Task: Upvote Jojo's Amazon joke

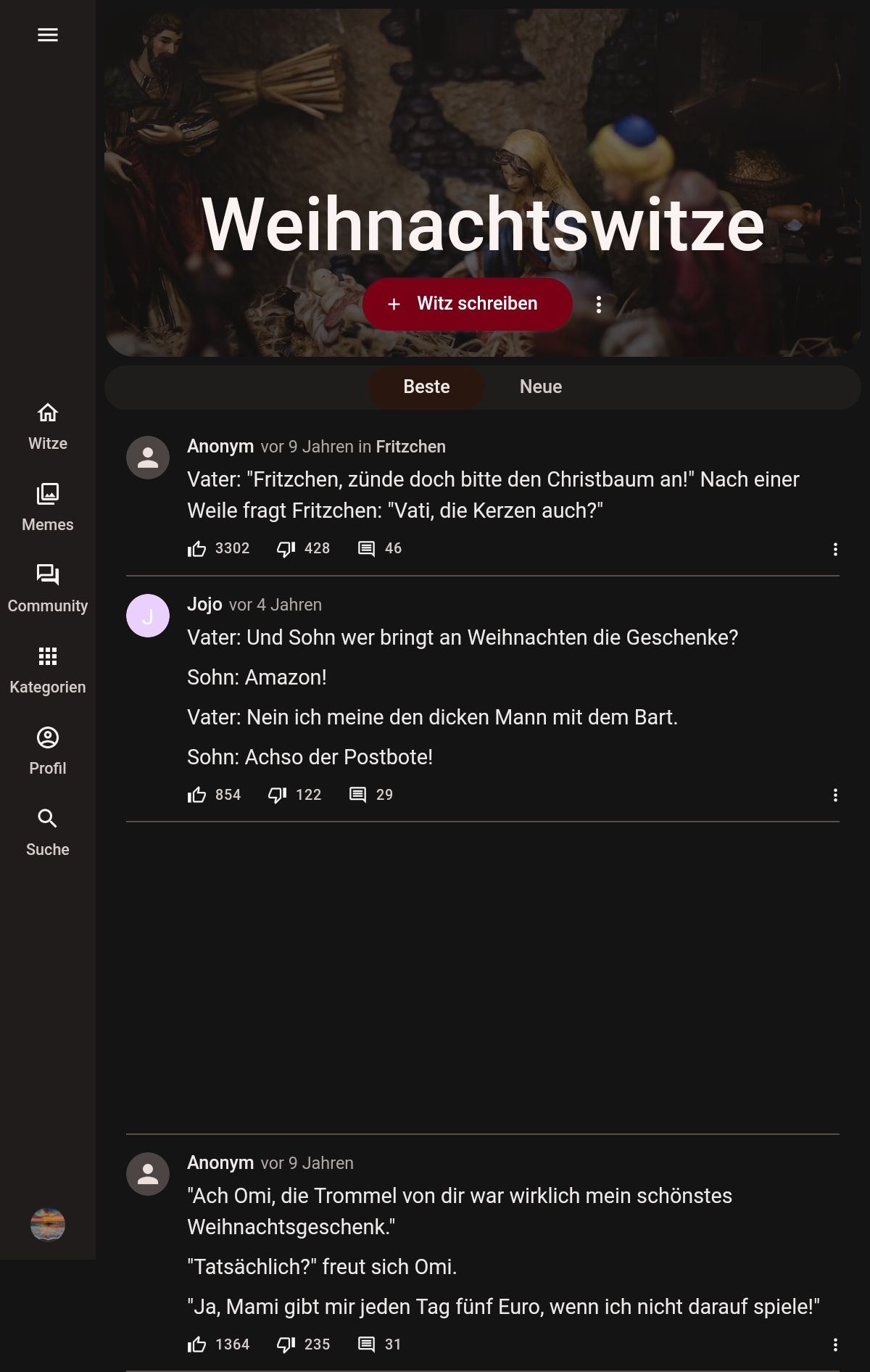Action: pos(197,795)
